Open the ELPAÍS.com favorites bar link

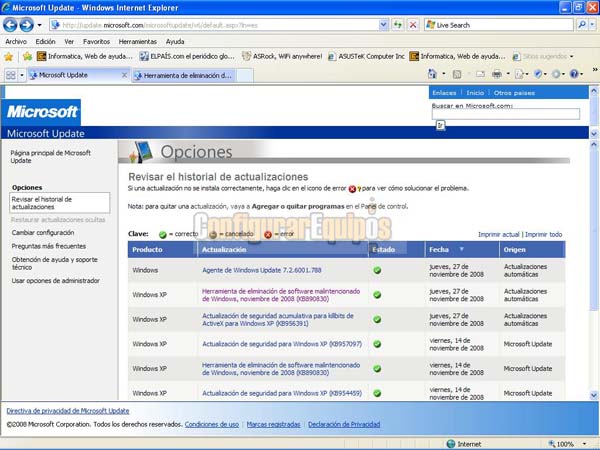(x=187, y=56)
